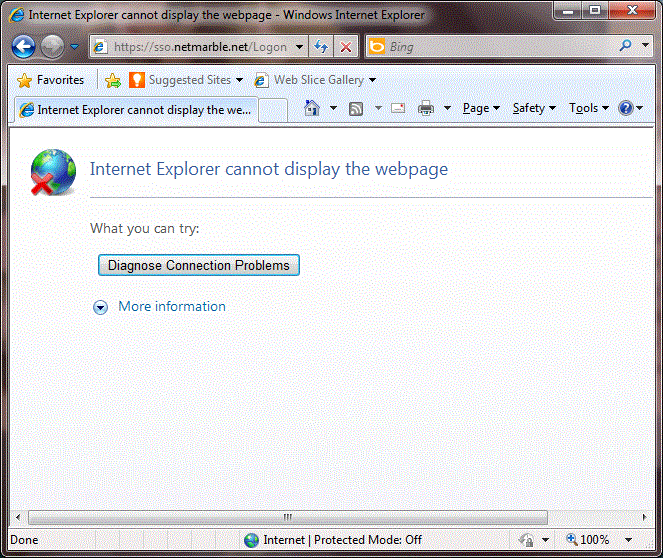Expand the Feeds dropdown arrow
663x558 pixels.
click(x=378, y=108)
